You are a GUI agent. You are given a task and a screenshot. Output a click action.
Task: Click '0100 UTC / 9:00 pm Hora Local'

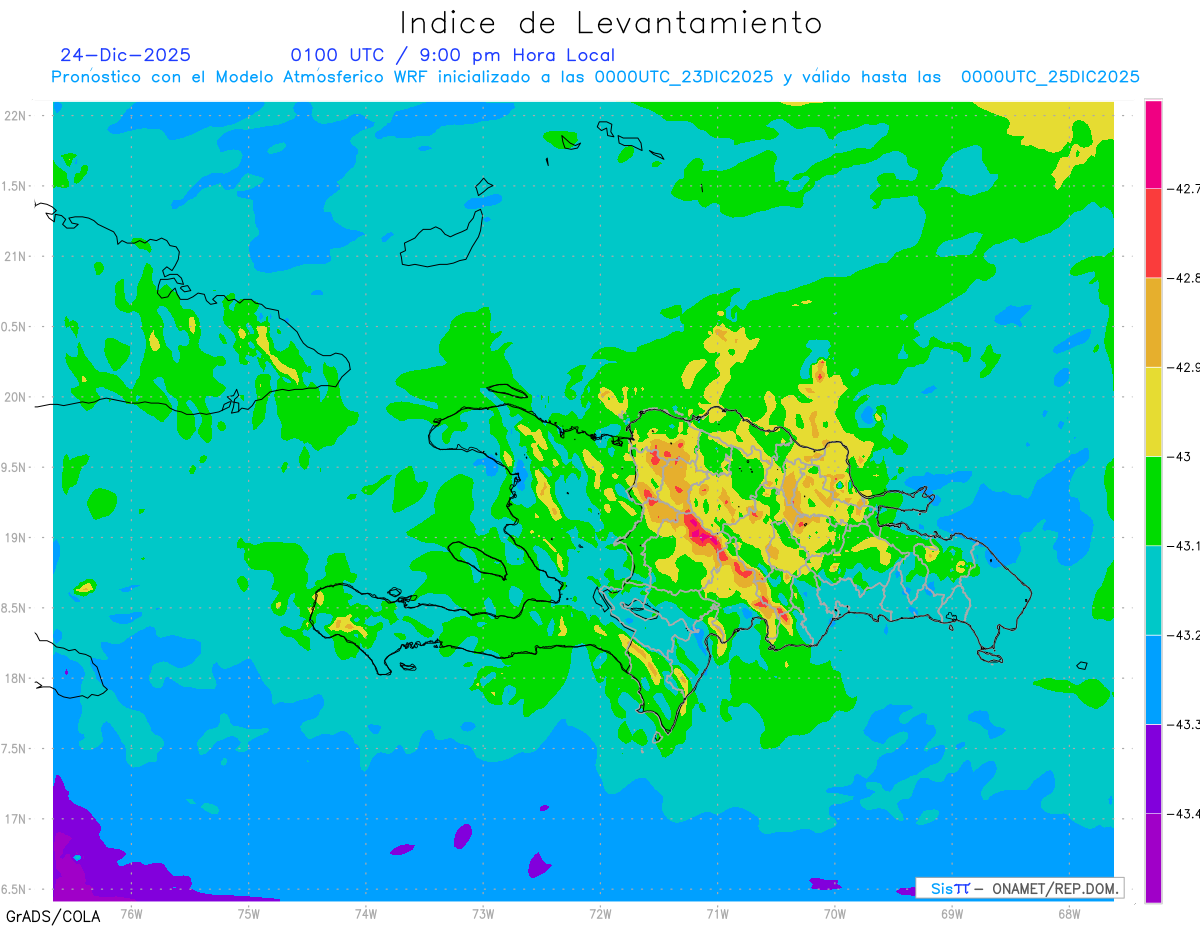452,55
